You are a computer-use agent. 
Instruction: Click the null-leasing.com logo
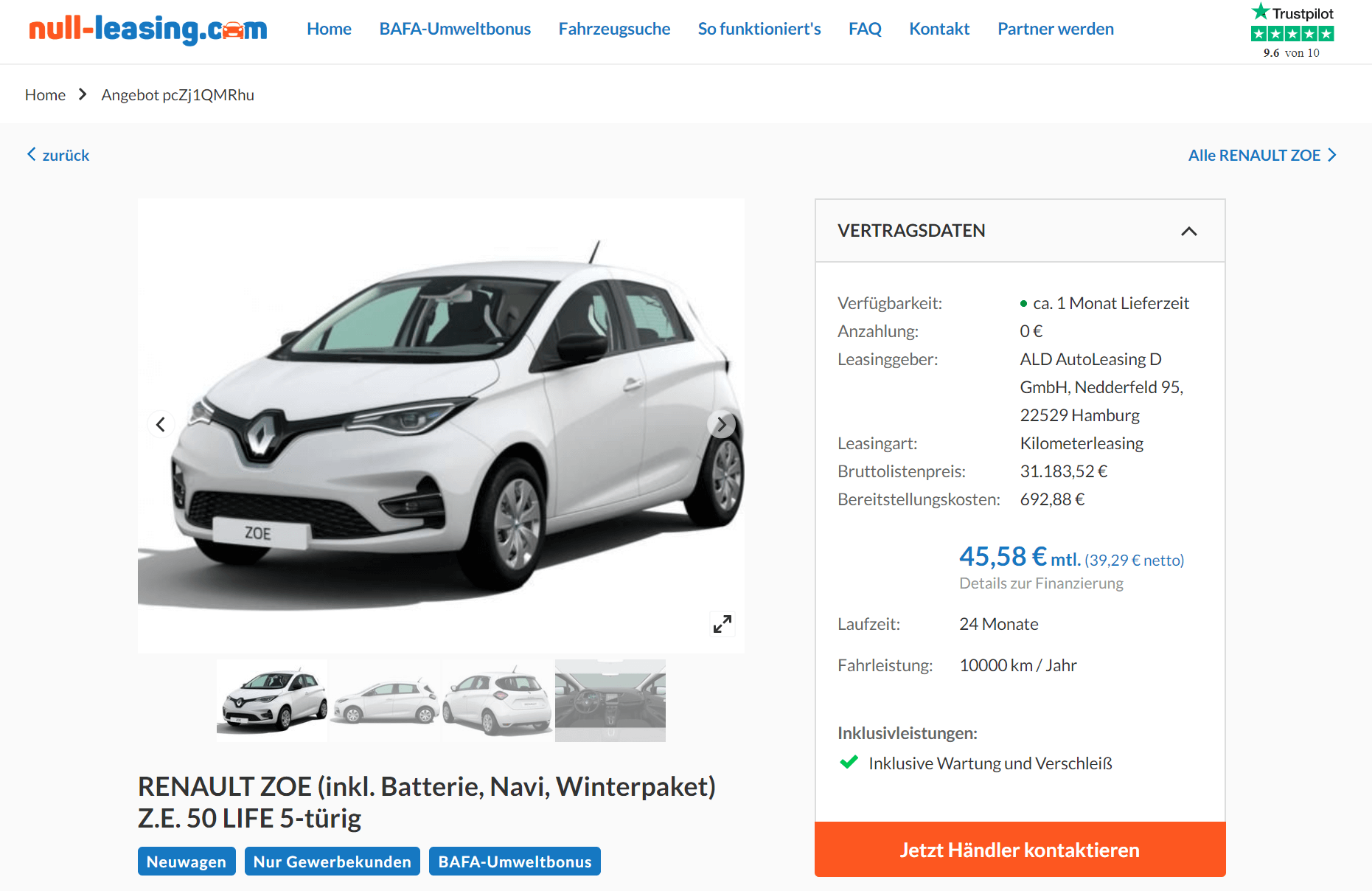148,30
